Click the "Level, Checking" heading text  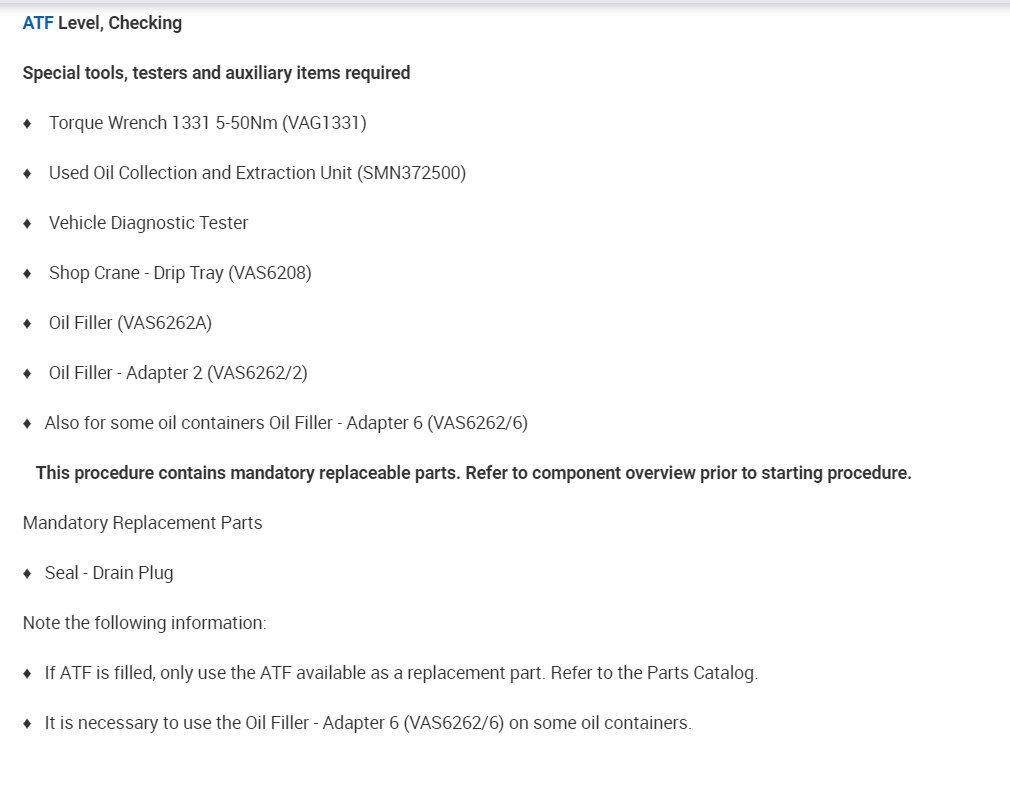pyautogui.click(x=120, y=22)
